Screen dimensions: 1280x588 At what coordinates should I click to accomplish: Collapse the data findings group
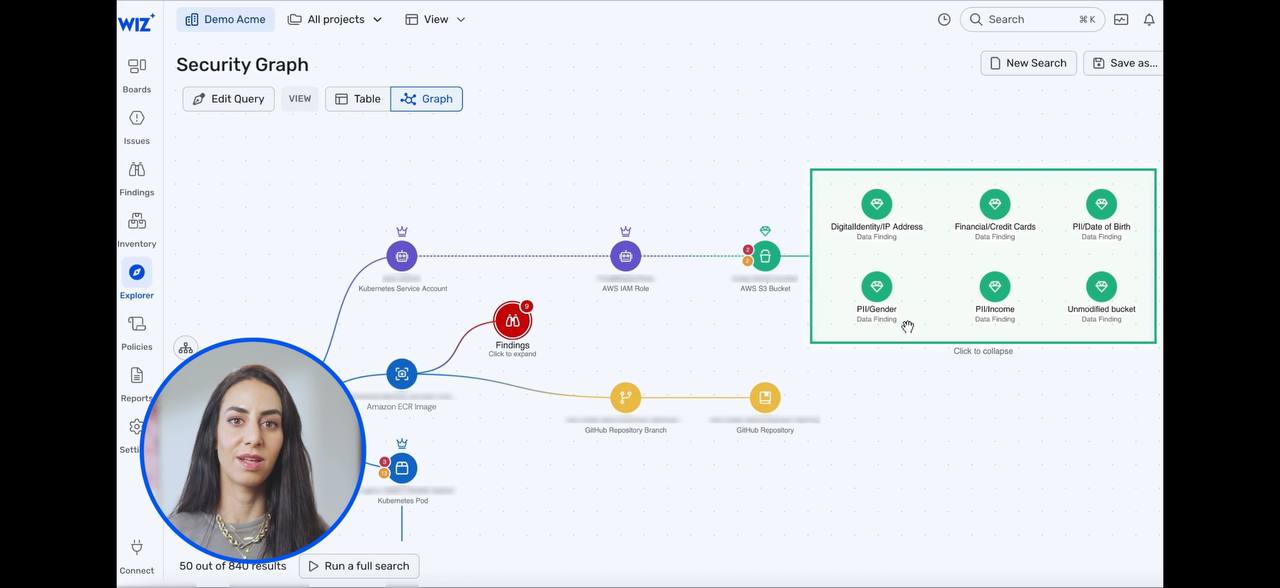[983, 351]
